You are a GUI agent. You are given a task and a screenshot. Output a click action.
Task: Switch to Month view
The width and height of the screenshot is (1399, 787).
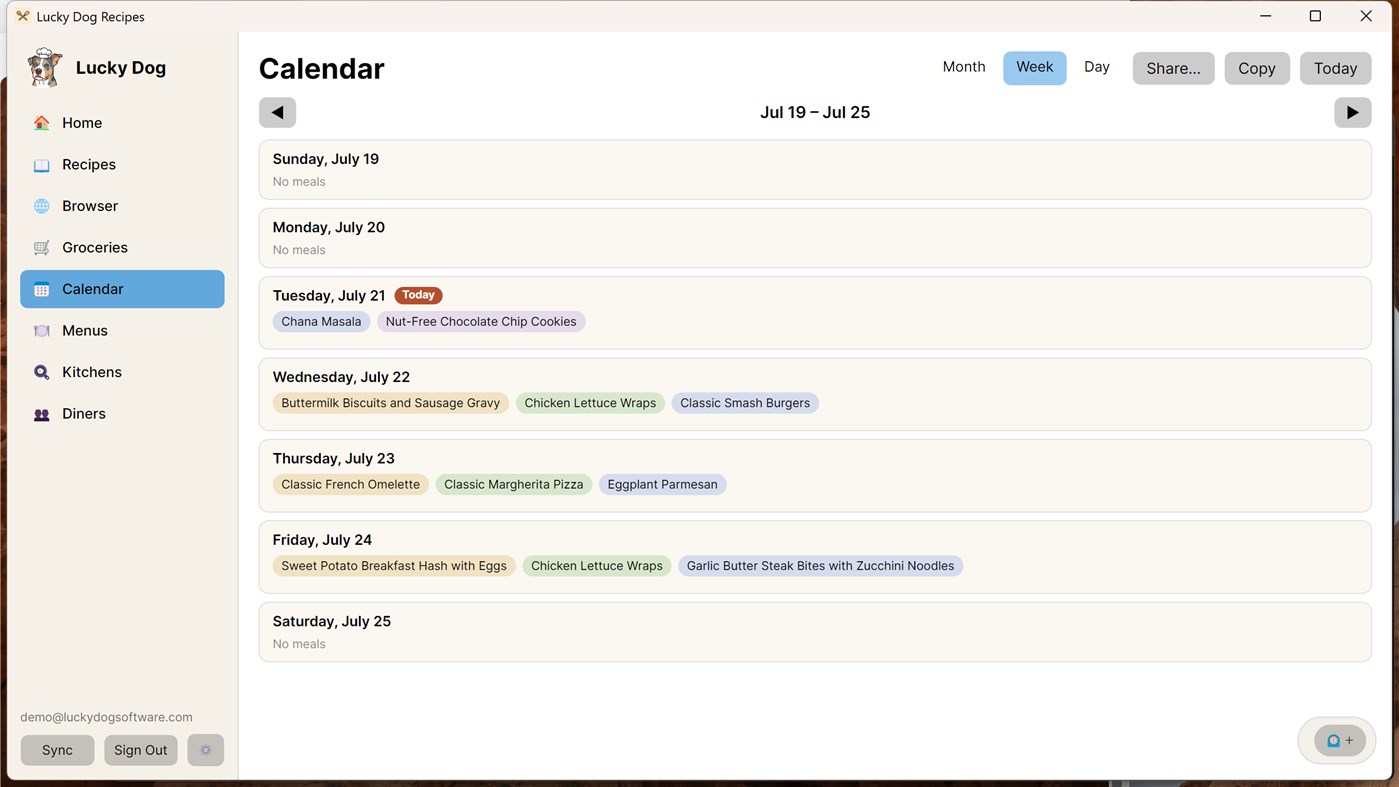964,67
